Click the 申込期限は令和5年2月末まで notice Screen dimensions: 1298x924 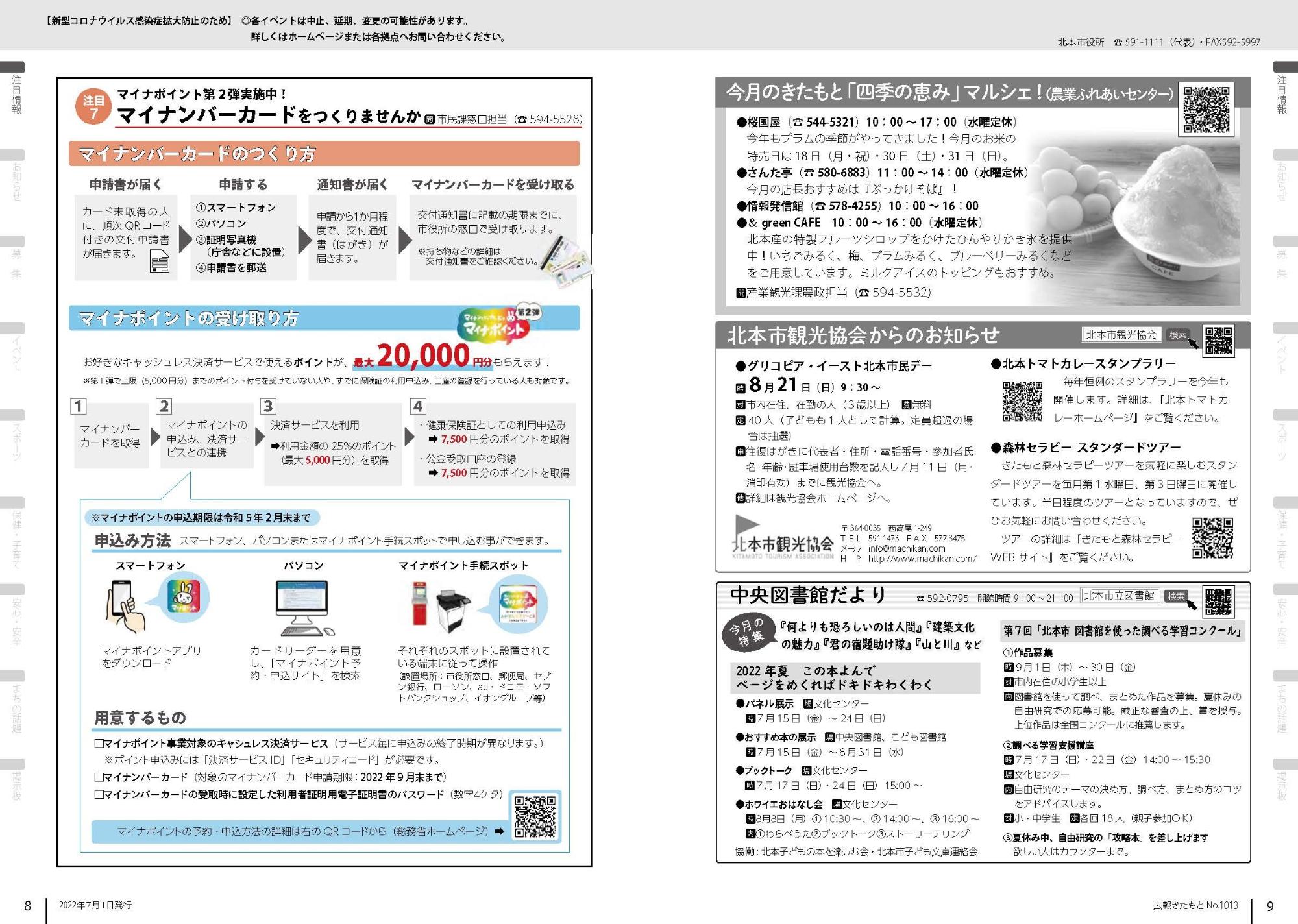click(201, 517)
